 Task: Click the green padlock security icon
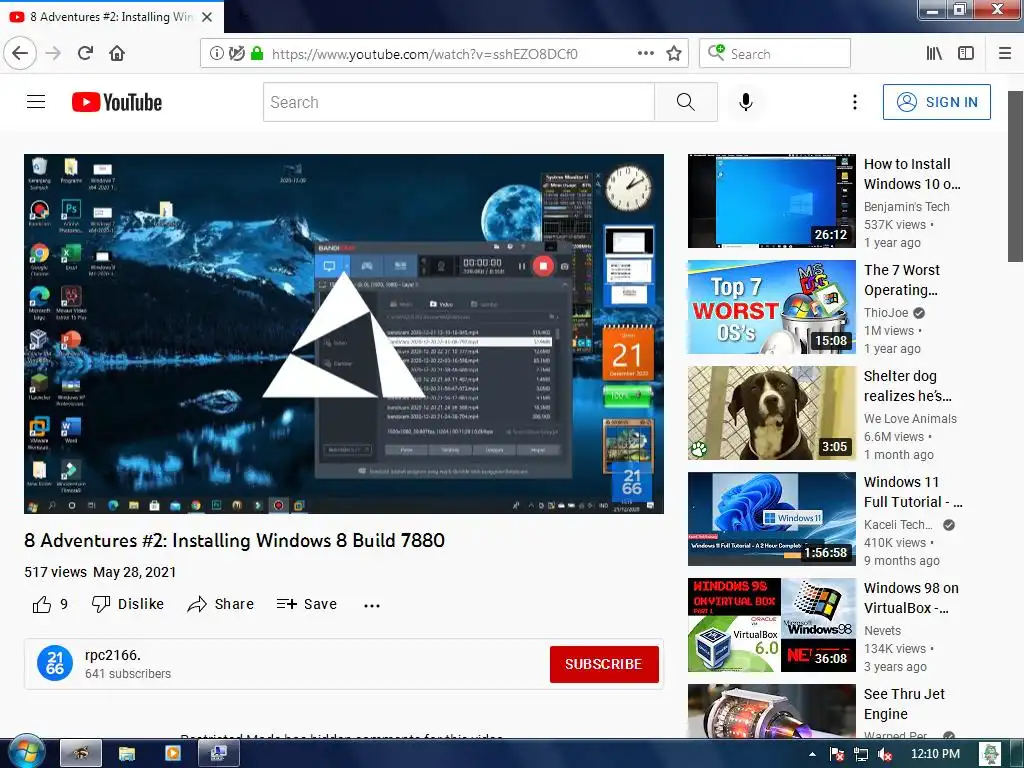click(x=257, y=54)
